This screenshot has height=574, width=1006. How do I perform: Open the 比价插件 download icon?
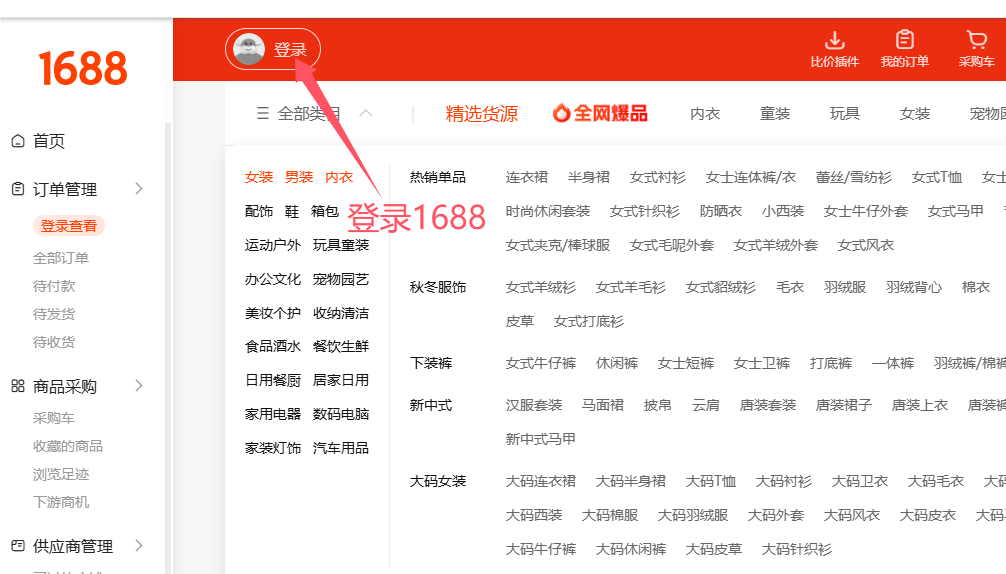point(834,40)
